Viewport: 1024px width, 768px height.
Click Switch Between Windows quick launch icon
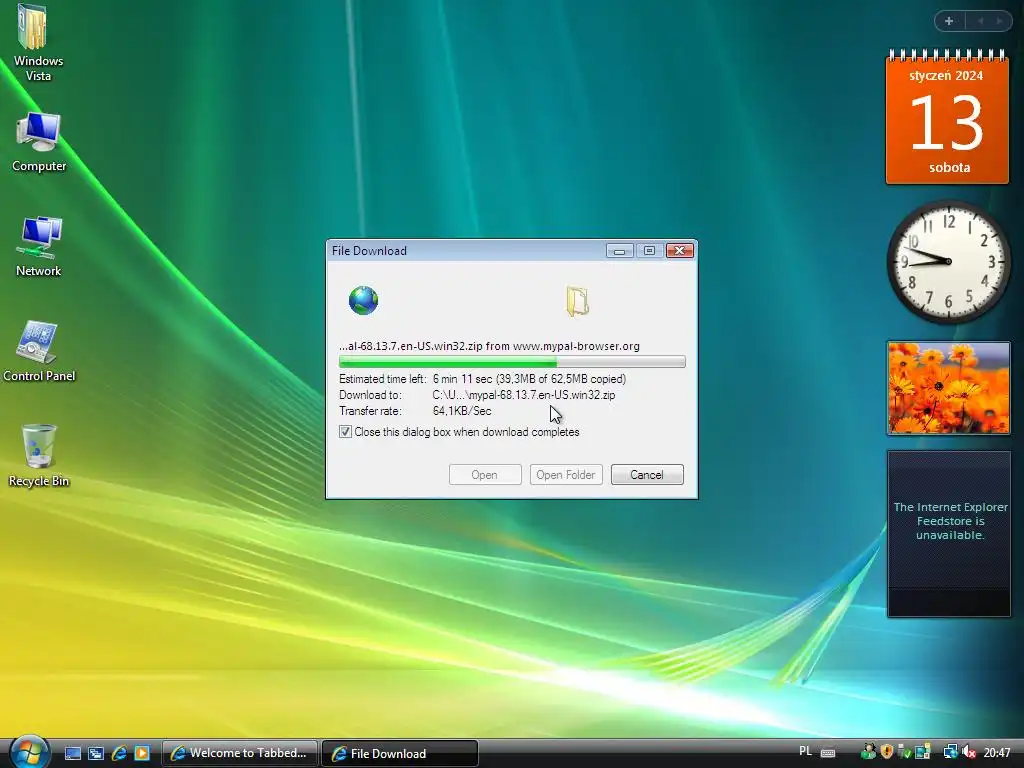pyautogui.click(x=96, y=754)
